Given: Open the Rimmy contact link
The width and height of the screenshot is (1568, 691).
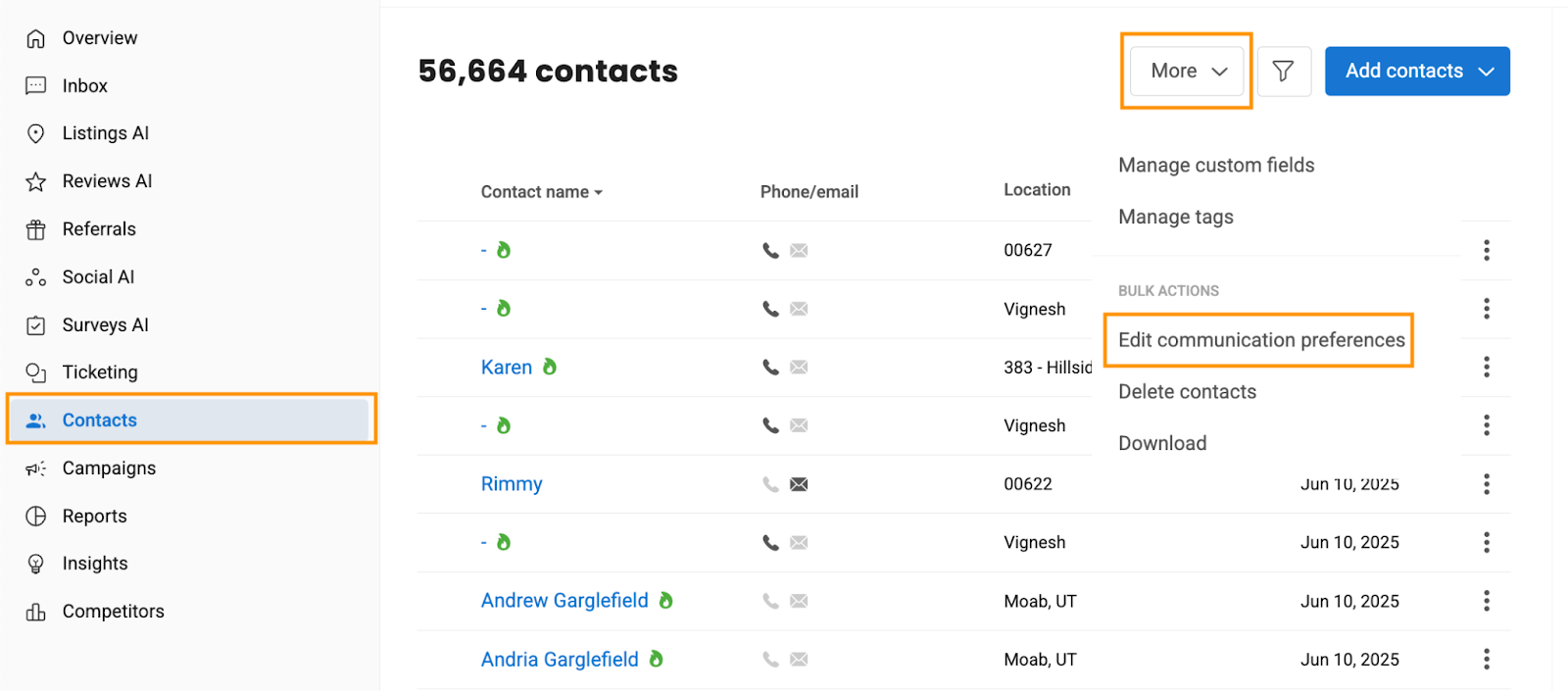Looking at the screenshot, I should pyautogui.click(x=512, y=484).
